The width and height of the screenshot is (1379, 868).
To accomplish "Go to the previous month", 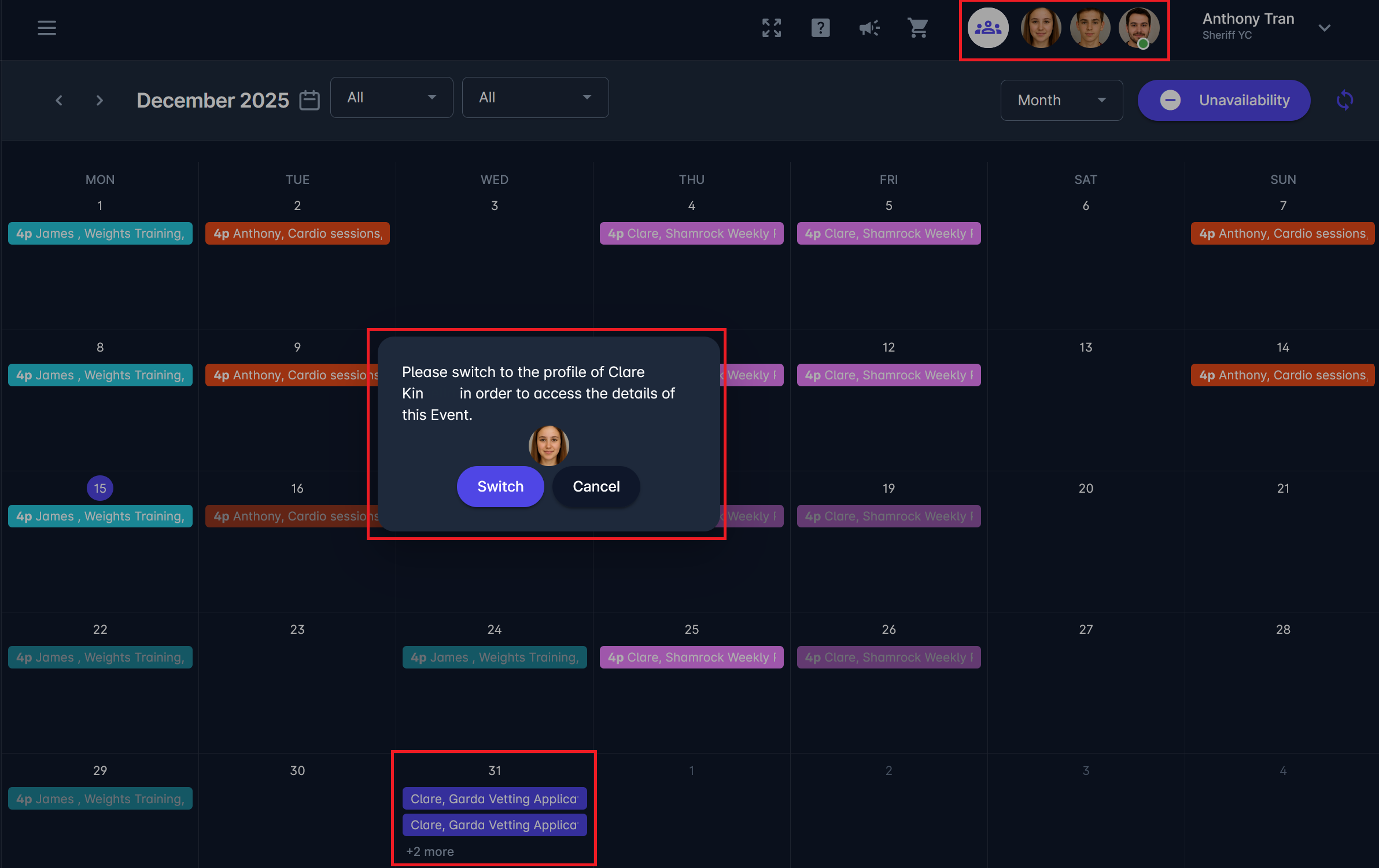I will tap(59, 101).
